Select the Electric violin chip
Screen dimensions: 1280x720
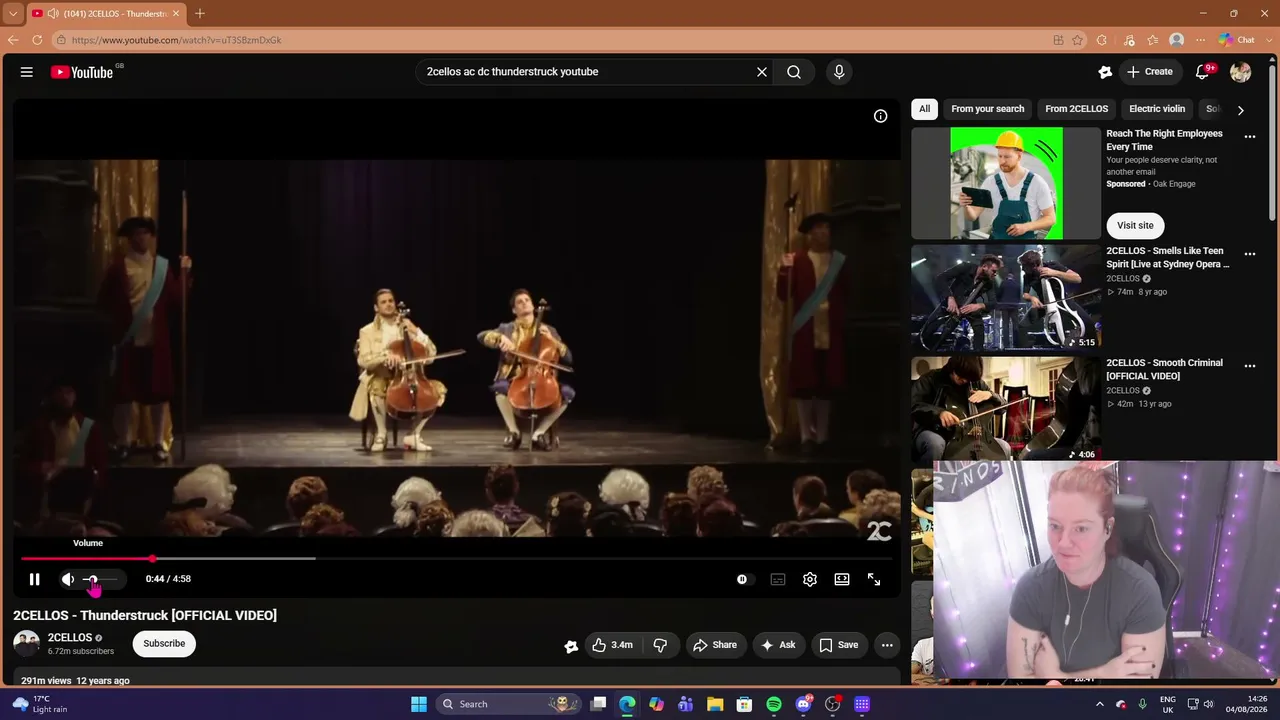click(x=1157, y=109)
